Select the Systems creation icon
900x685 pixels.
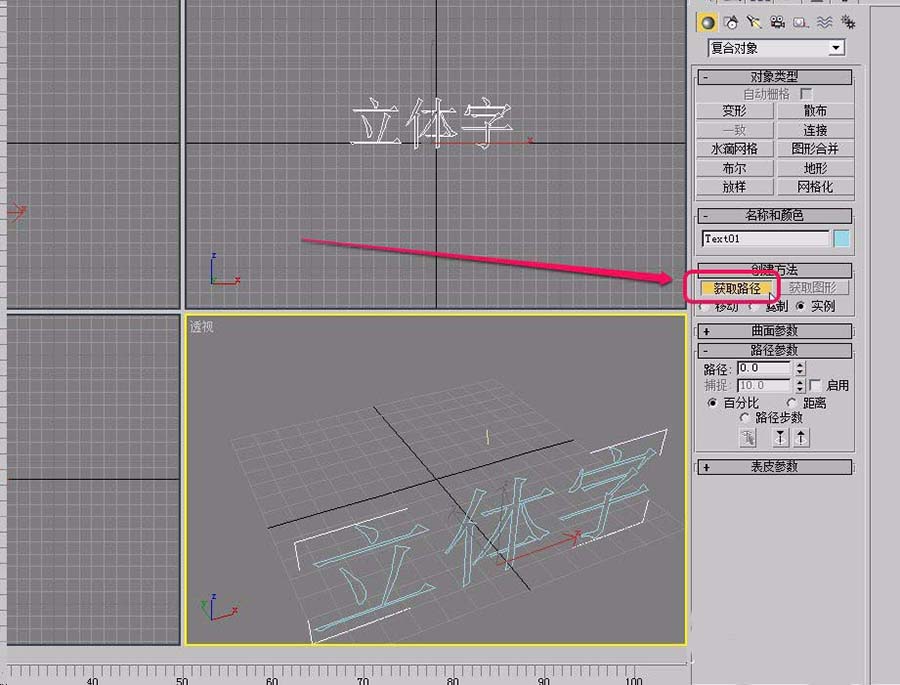tap(848, 22)
